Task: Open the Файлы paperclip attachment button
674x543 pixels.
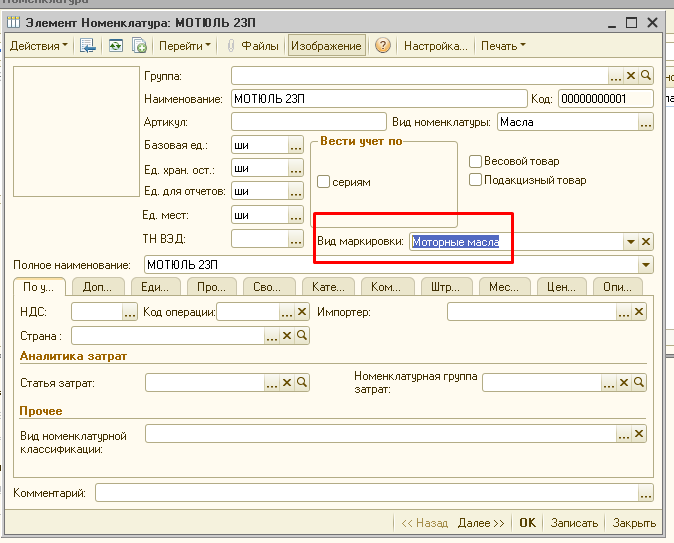Action: (252, 46)
